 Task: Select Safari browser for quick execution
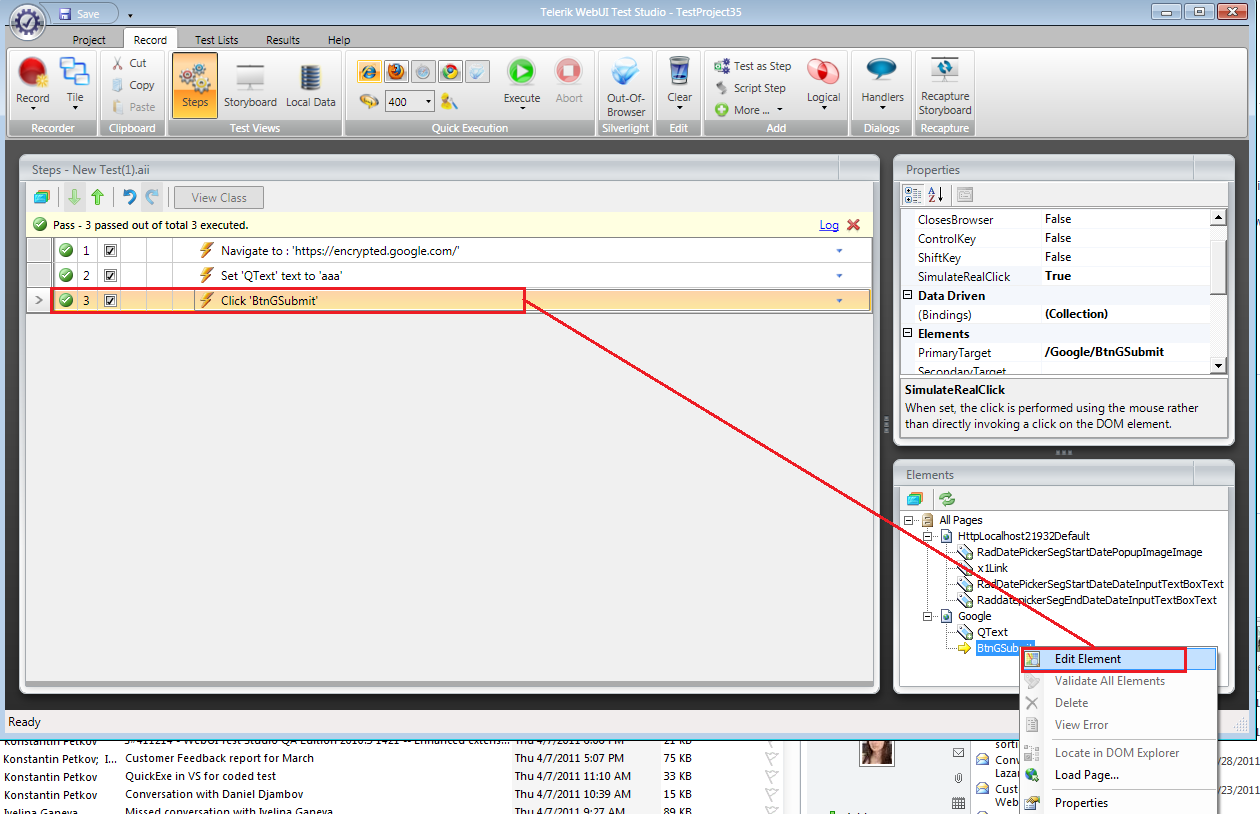[x=424, y=71]
